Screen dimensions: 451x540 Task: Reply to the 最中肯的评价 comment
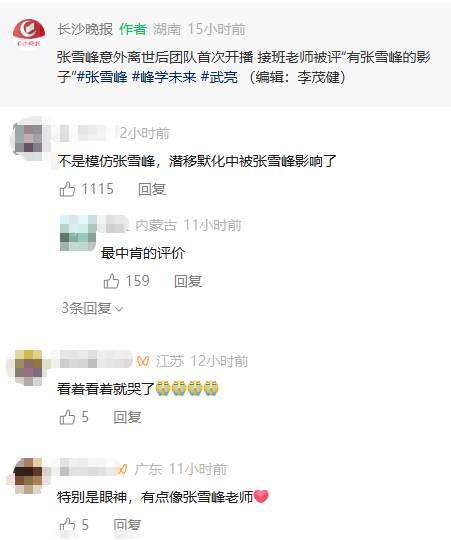[188, 281]
